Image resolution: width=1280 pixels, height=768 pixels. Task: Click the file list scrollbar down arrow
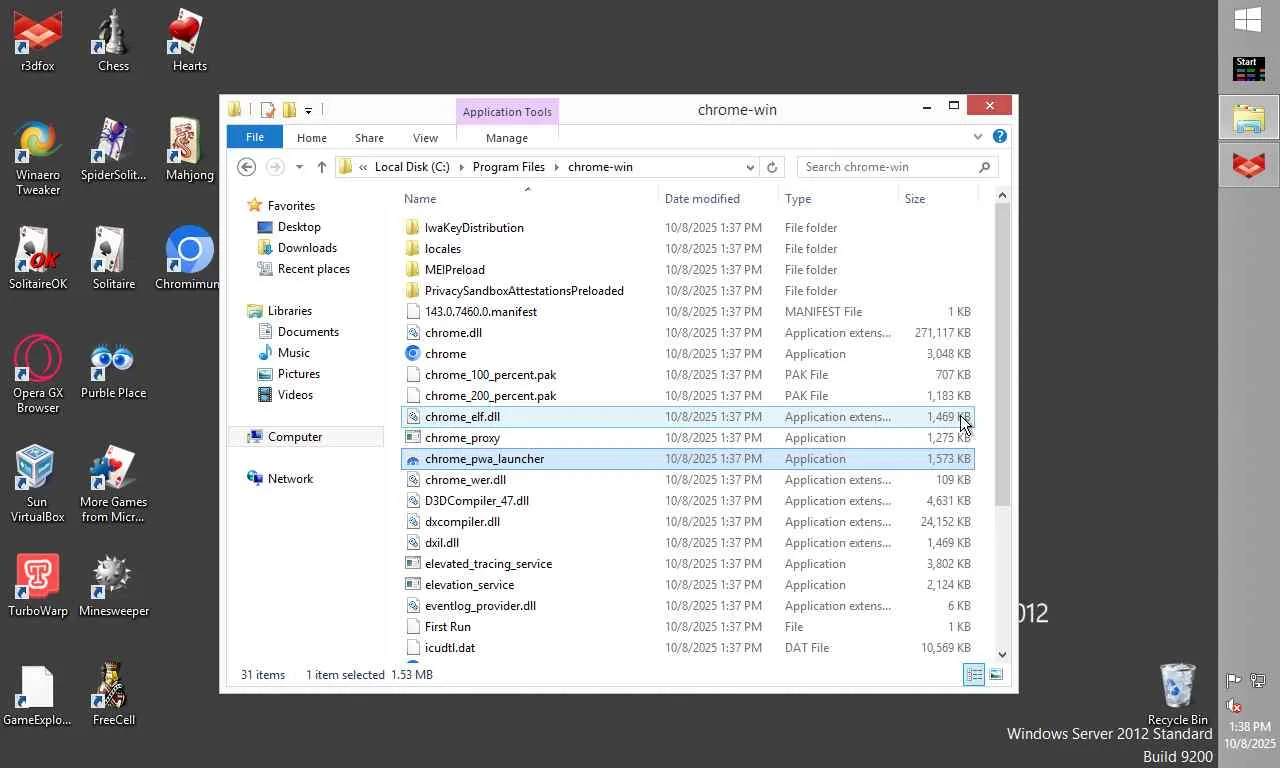click(x=1003, y=655)
